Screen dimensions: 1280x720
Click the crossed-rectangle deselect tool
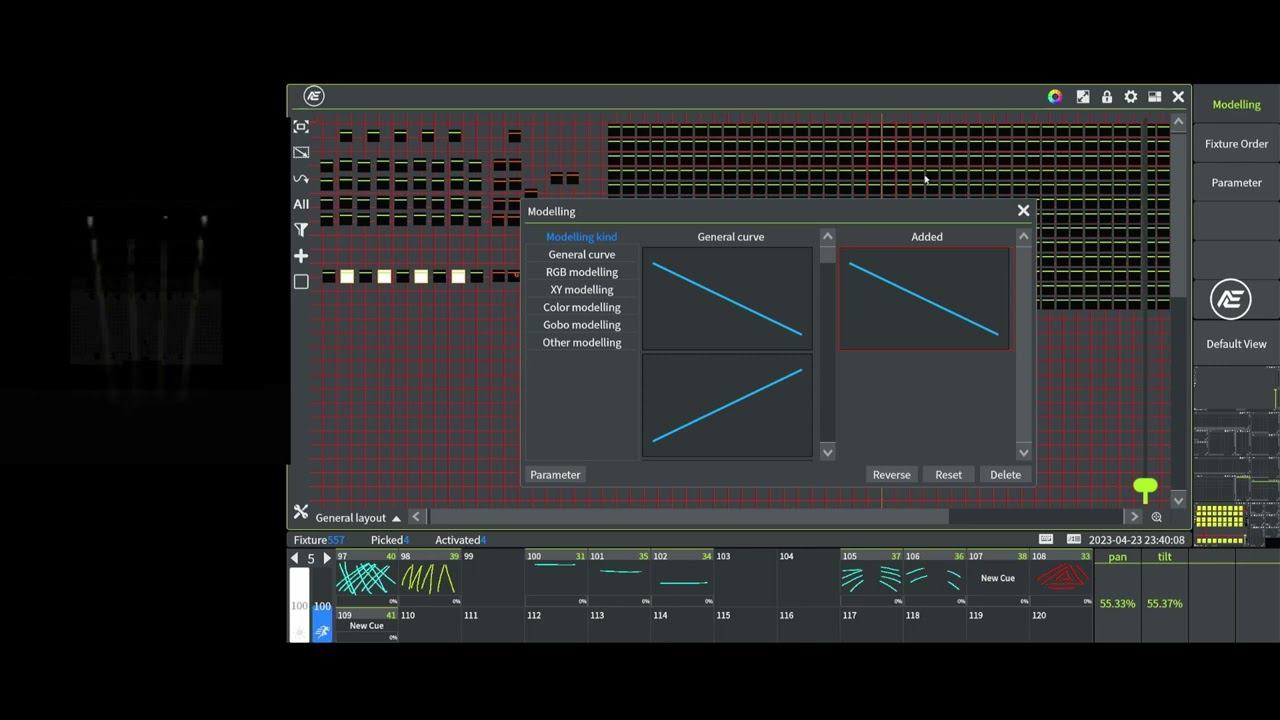[x=301, y=152]
